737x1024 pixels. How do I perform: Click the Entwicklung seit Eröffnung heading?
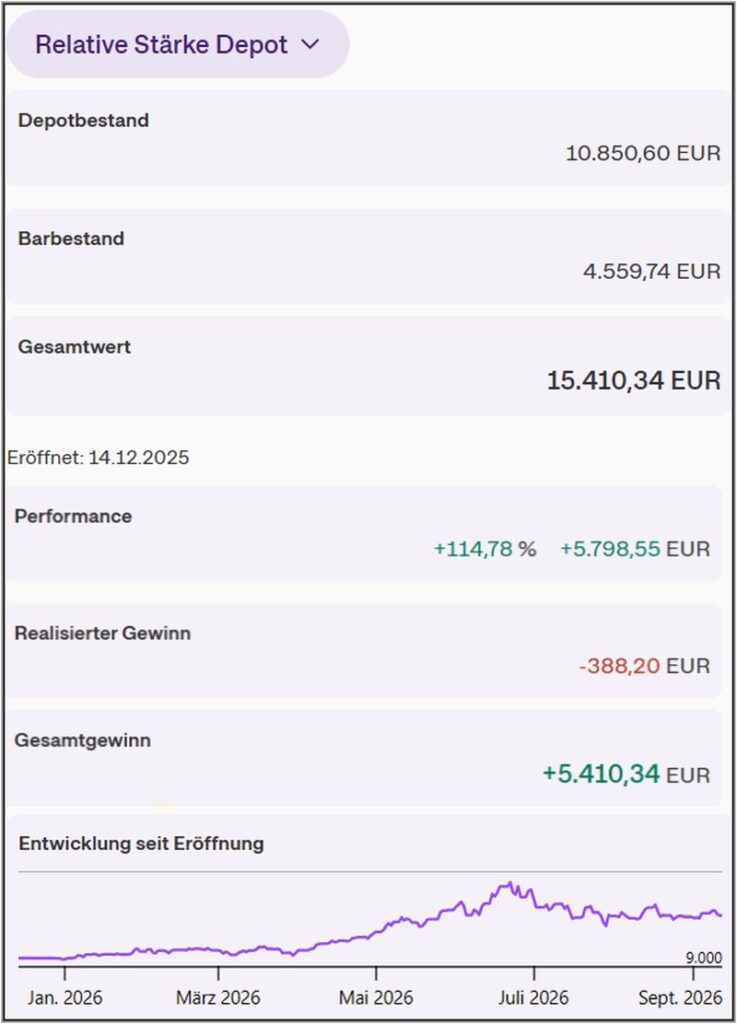click(141, 843)
